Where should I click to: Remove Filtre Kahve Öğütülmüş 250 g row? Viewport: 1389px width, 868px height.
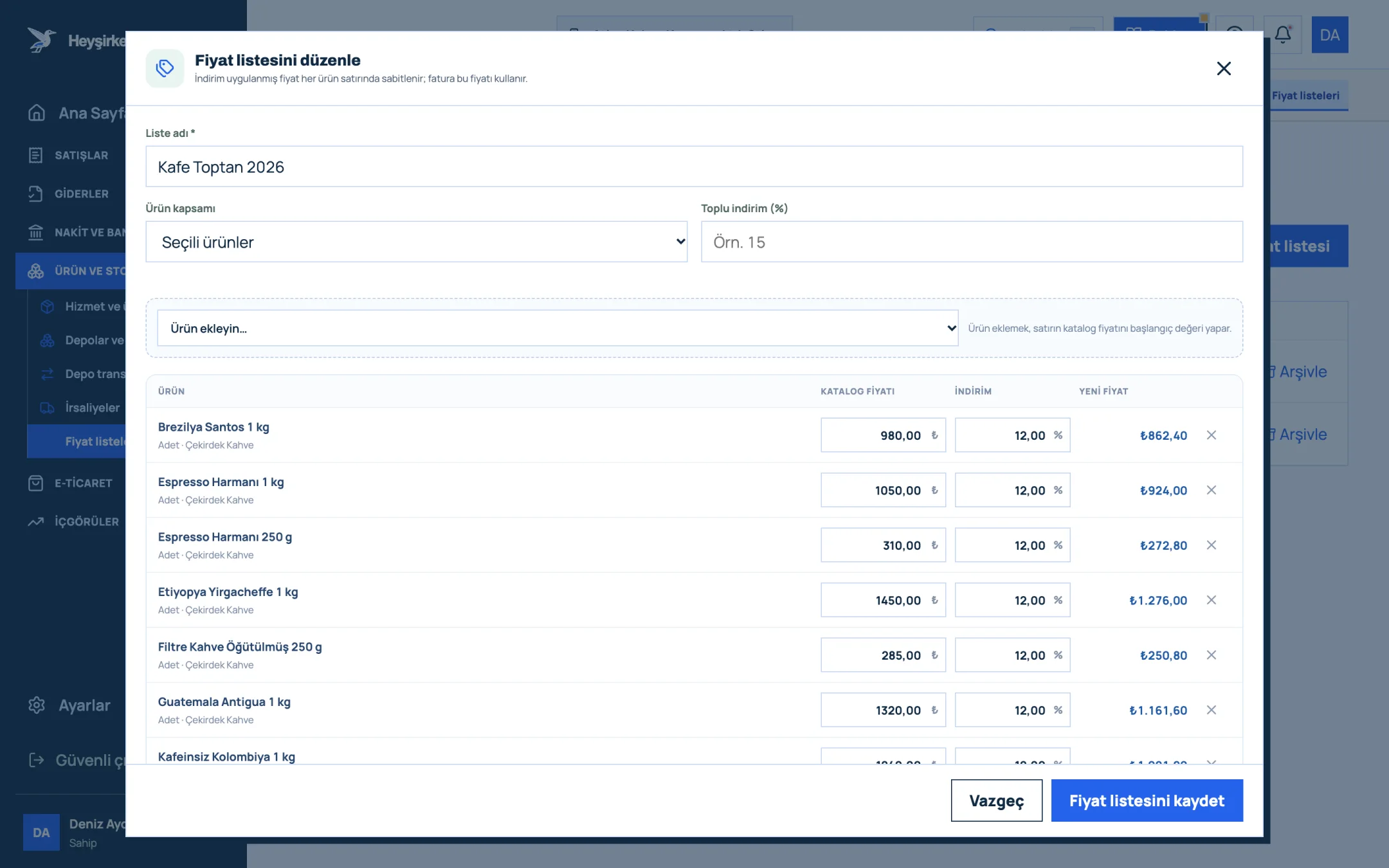coord(1212,655)
